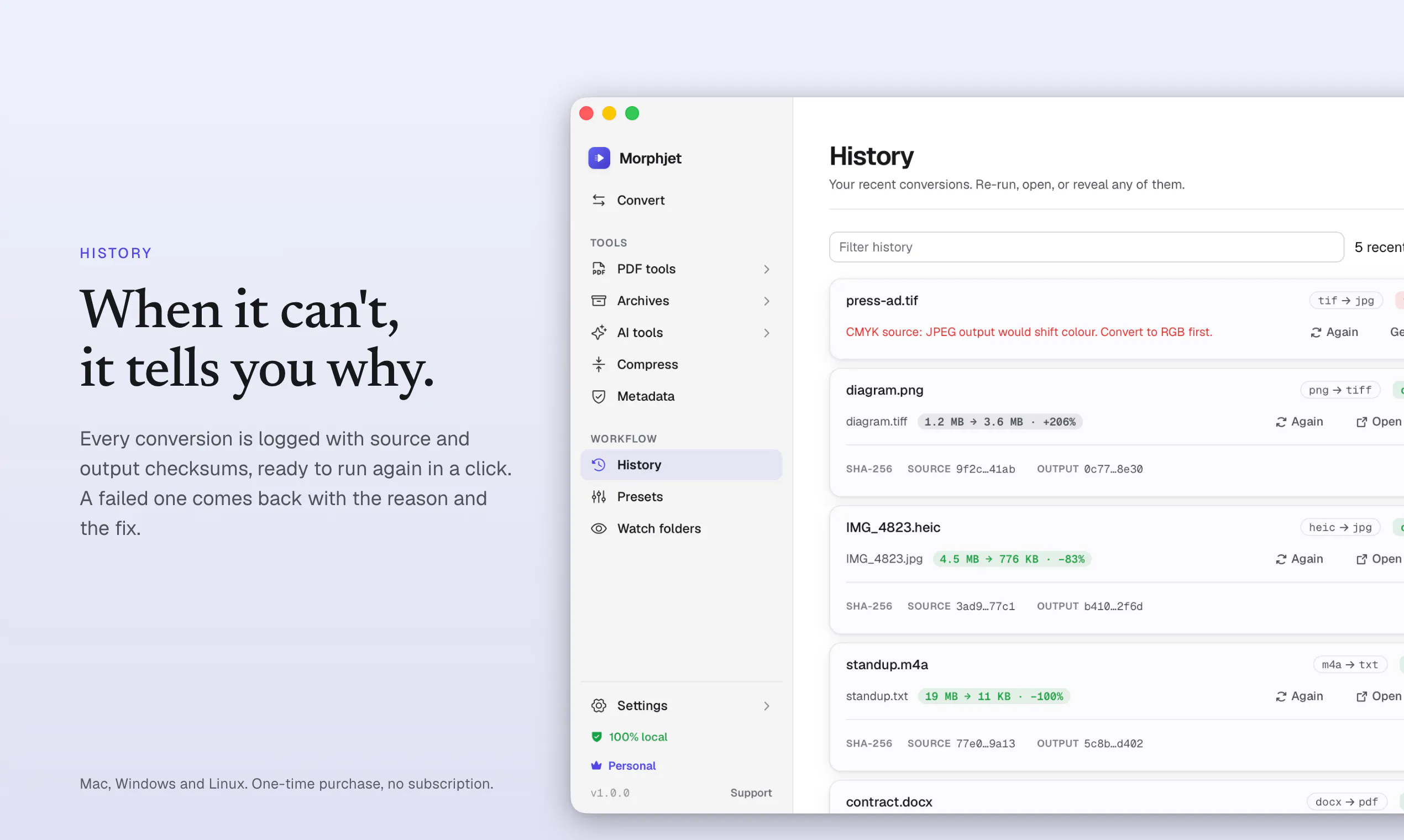Click the re-run icon for press-ad.tif
Viewport: 1404px width, 840px height.
click(1316, 332)
